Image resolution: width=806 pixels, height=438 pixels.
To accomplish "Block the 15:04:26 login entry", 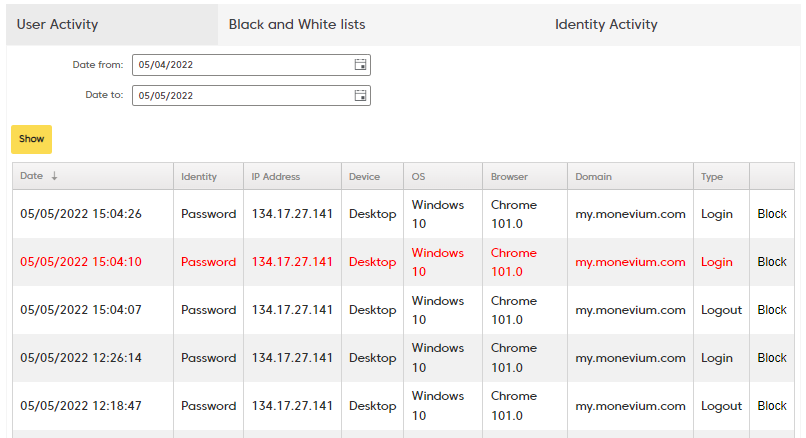I will (772, 214).
